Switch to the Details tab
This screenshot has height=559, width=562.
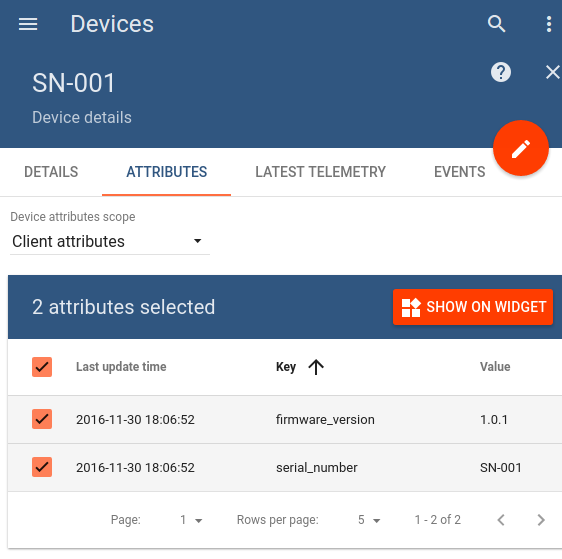point(51,172)
